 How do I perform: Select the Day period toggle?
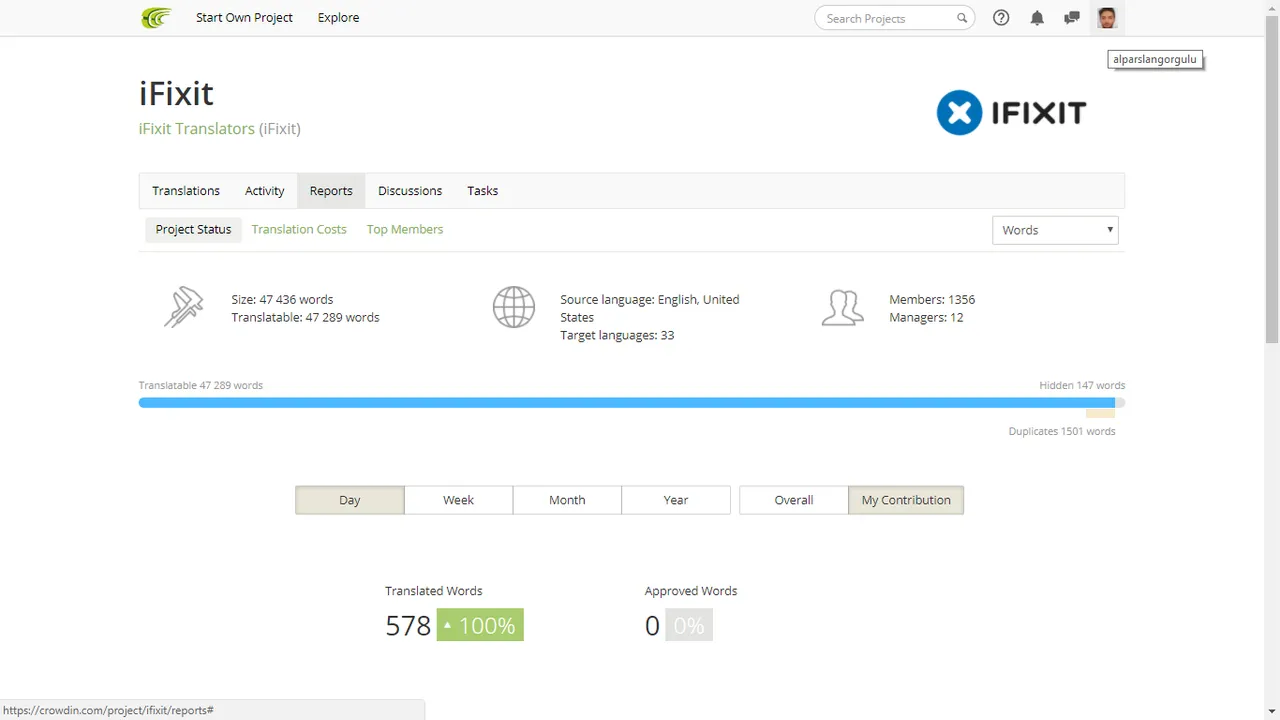[350, 500]
